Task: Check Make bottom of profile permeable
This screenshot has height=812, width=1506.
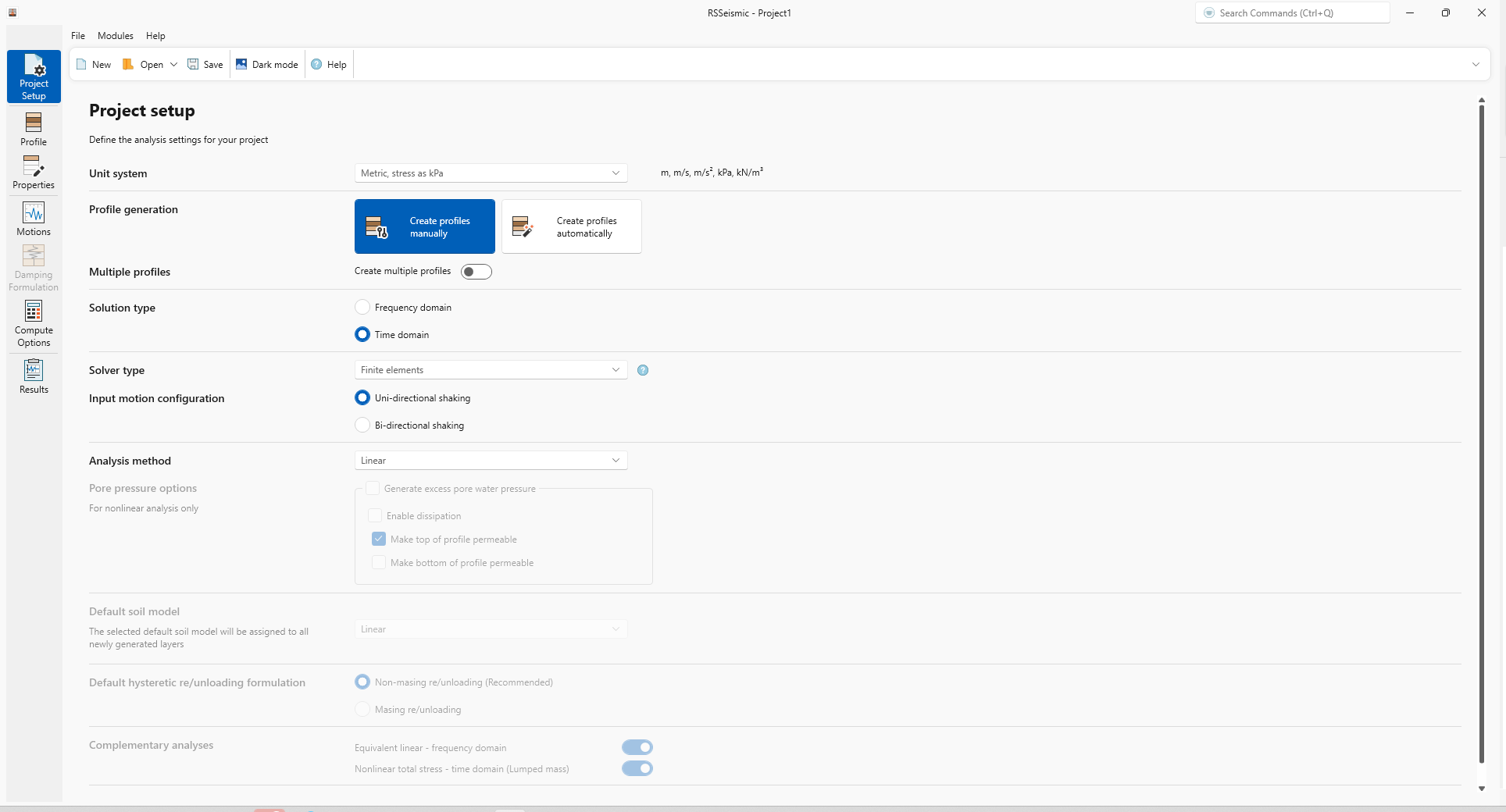Action: point(379,562)
